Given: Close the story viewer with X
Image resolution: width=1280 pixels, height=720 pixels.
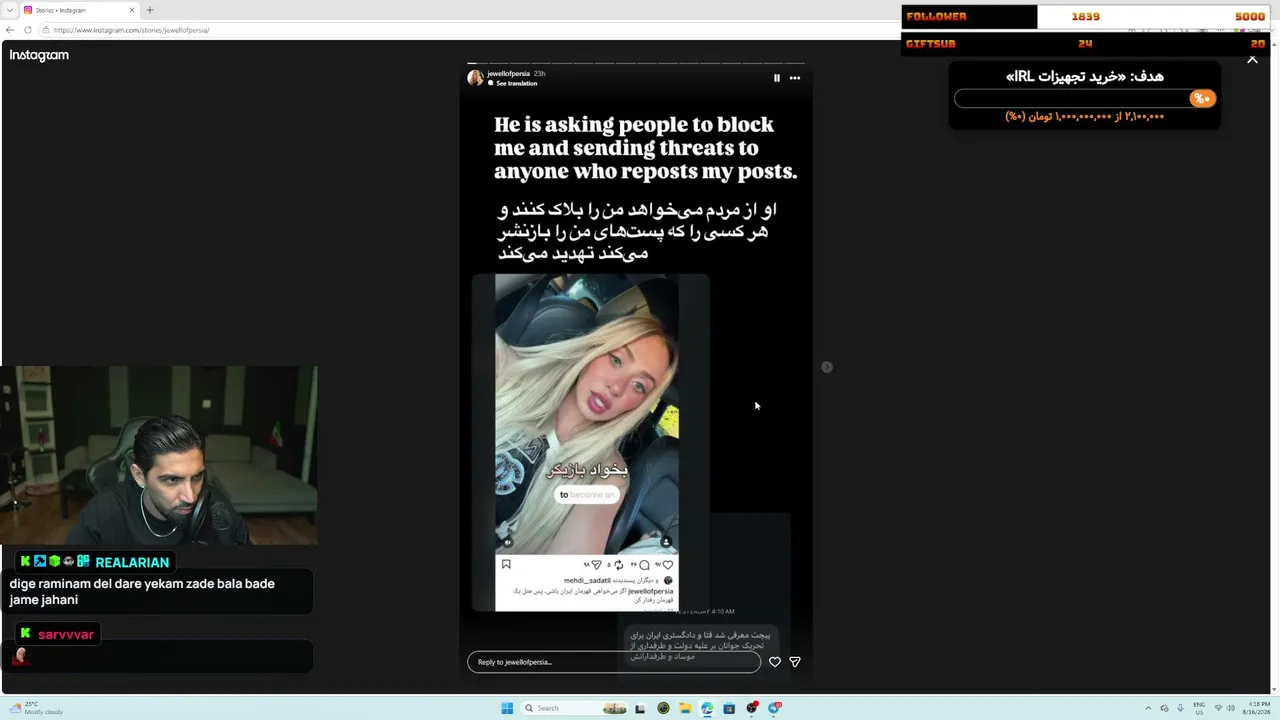Looking at the screenshot, I should 1252,59.
